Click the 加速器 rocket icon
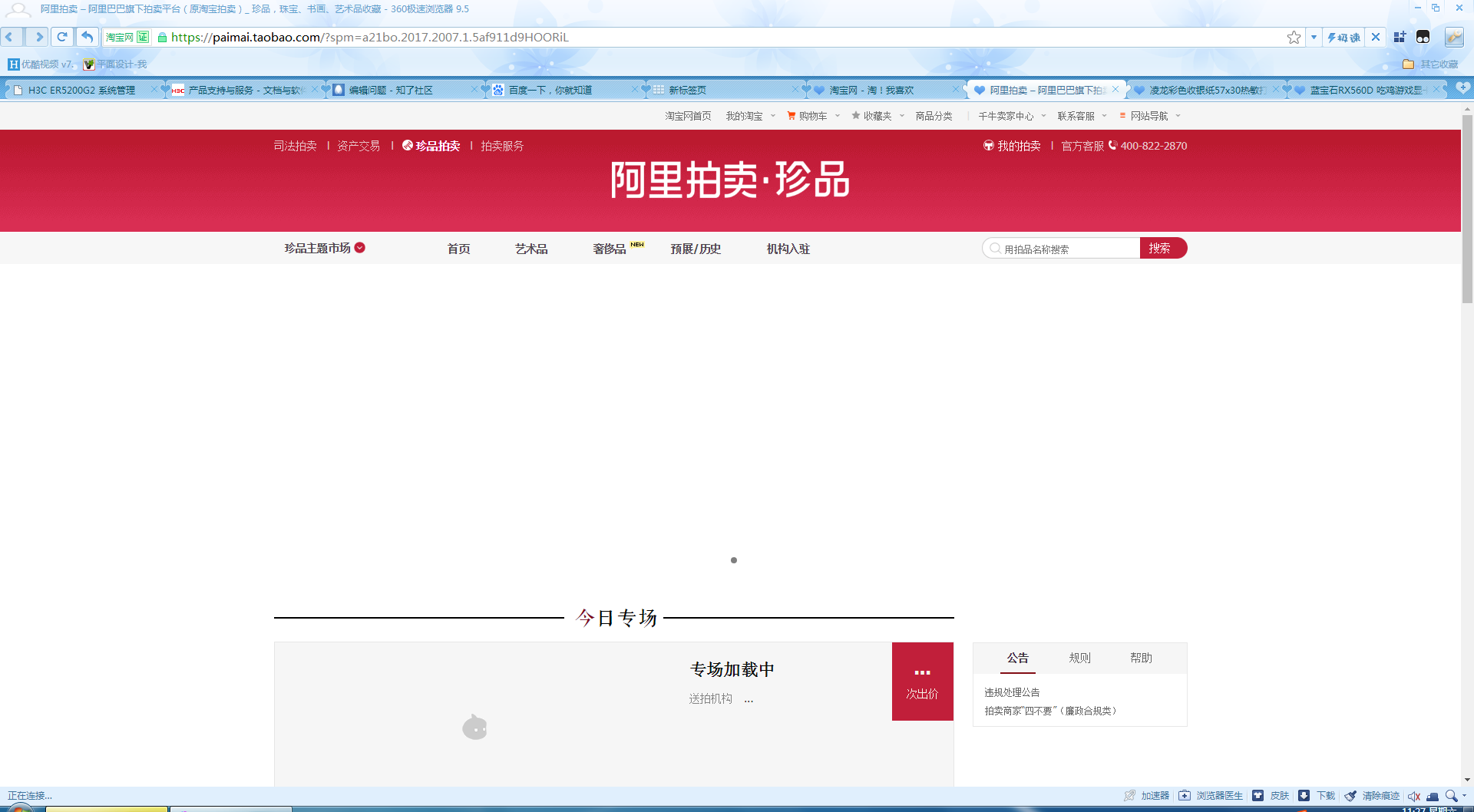This screenshot has width=1474, height=812. click(1129, 795)
